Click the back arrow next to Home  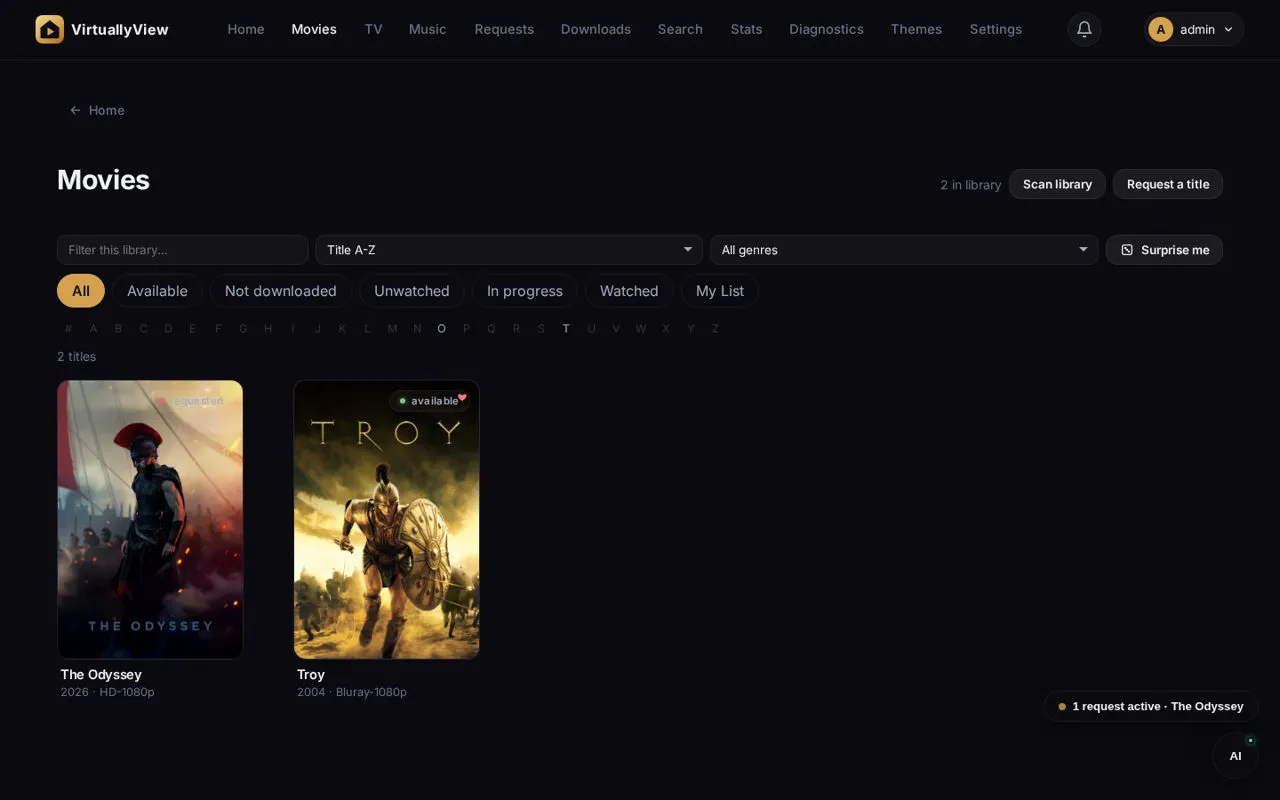[x=75, y=110]
